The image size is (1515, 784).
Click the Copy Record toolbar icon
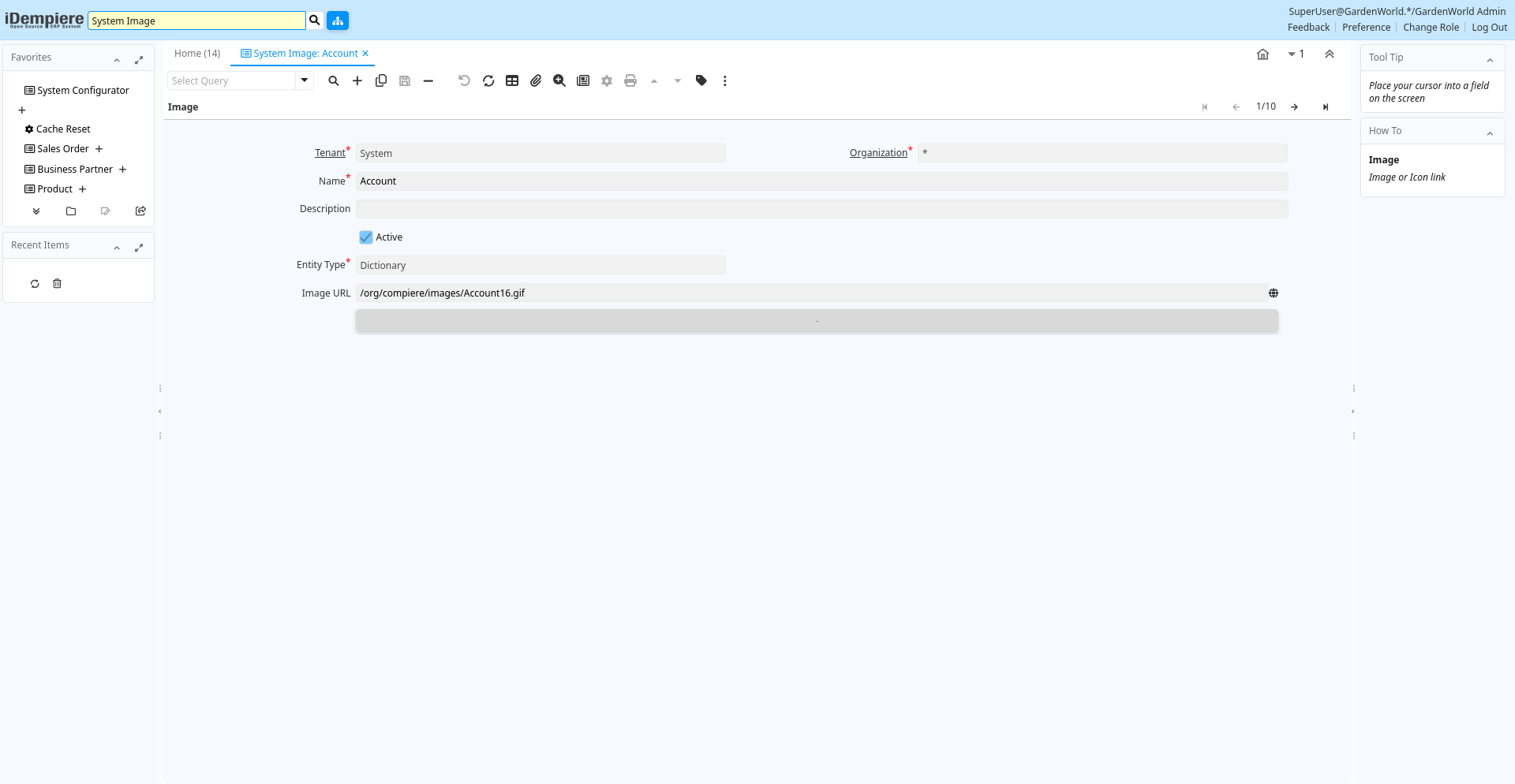tap(381, 80)
